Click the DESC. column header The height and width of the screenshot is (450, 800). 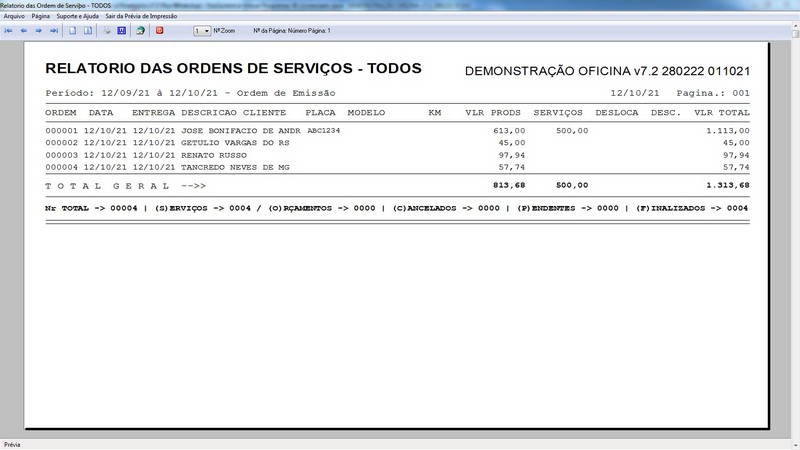666,113
